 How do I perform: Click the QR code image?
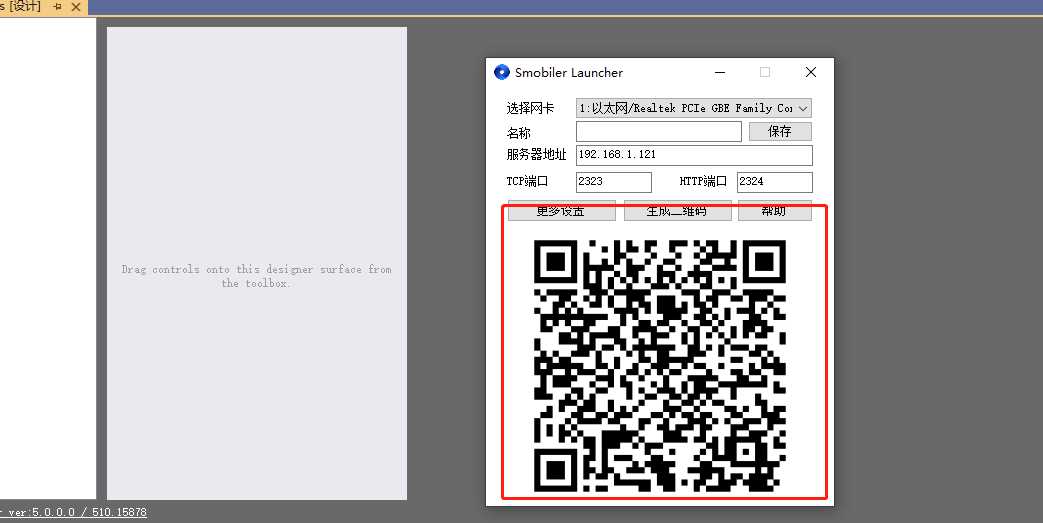(659, 366)
